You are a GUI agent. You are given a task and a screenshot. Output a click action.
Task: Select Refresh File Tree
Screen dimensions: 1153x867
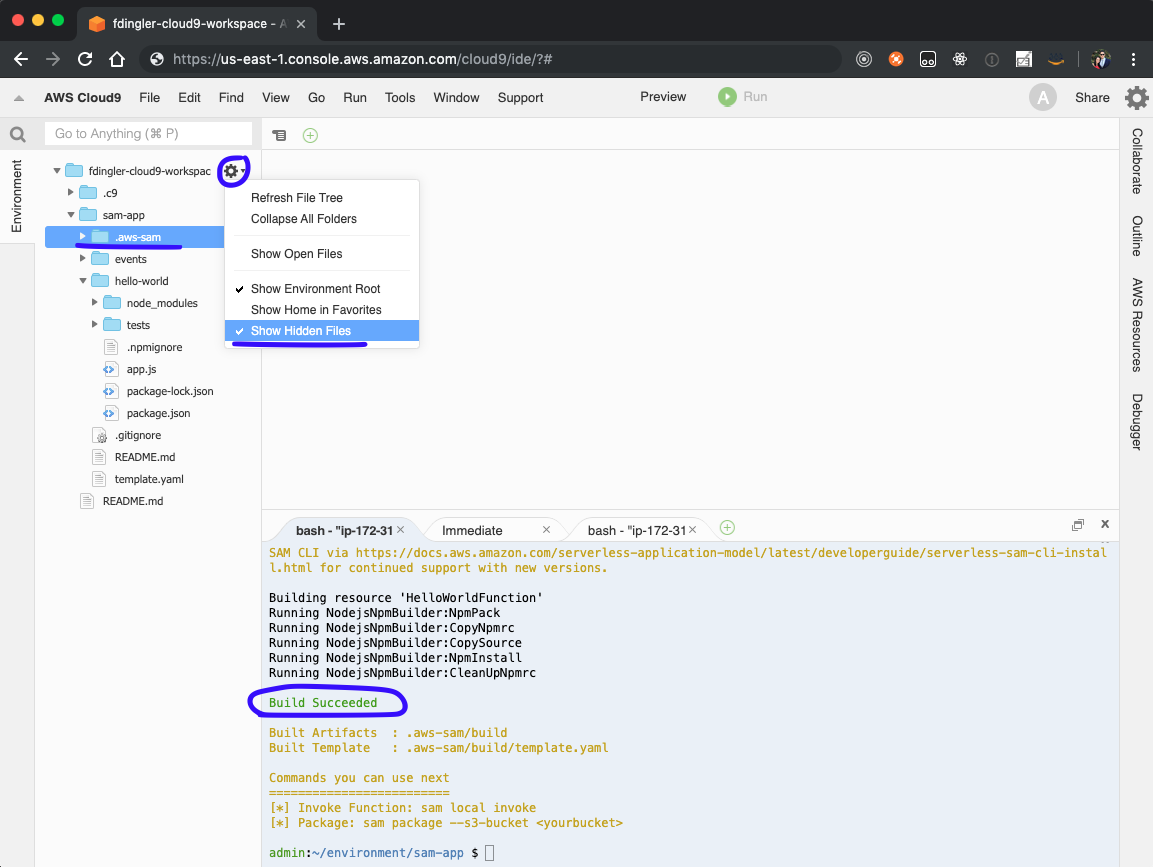pos(322,198)
